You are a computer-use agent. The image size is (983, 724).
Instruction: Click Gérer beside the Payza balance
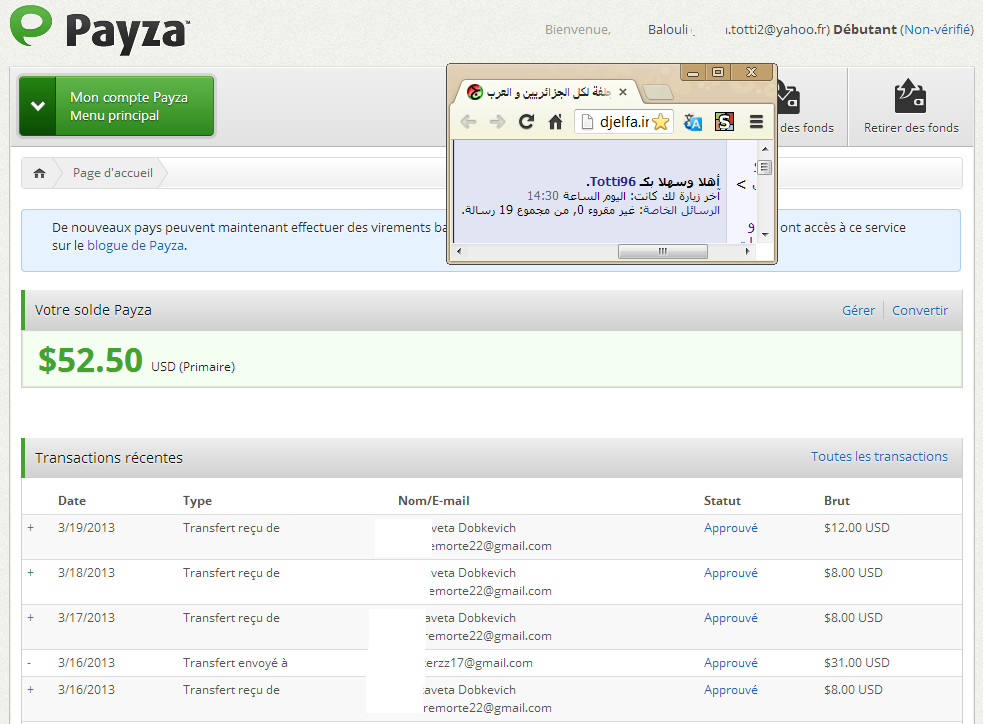(858, 310)
